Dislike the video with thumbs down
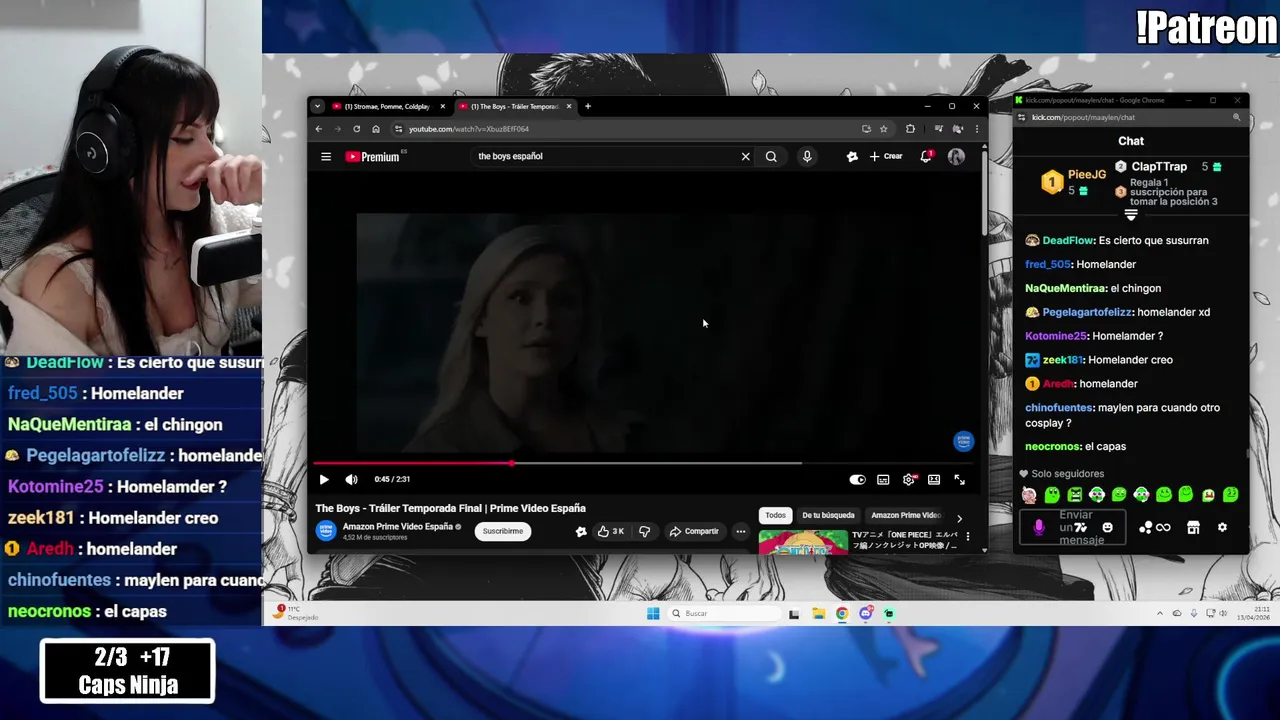1280x720 pixels. [645, 531]
